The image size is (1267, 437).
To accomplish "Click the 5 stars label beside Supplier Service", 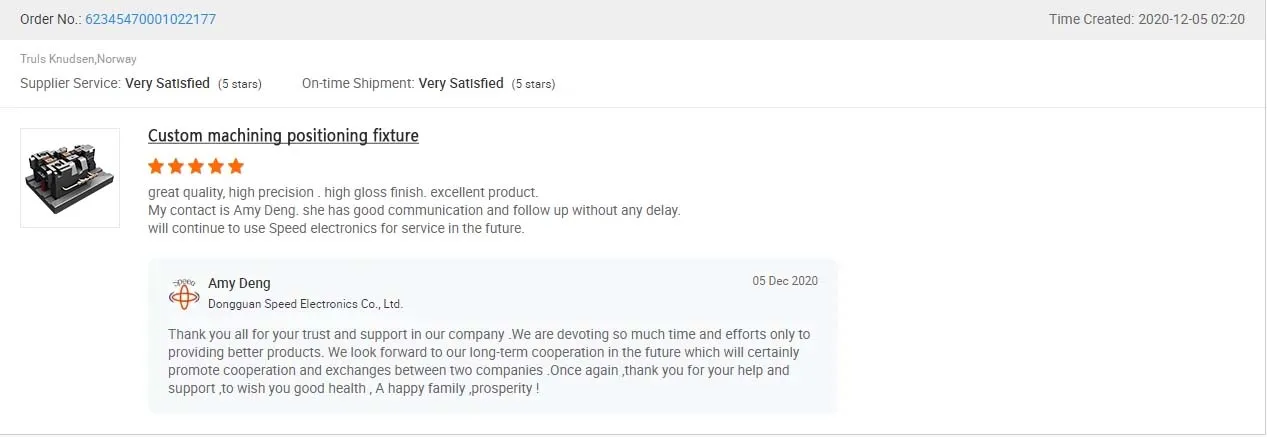I will (240, 84).
